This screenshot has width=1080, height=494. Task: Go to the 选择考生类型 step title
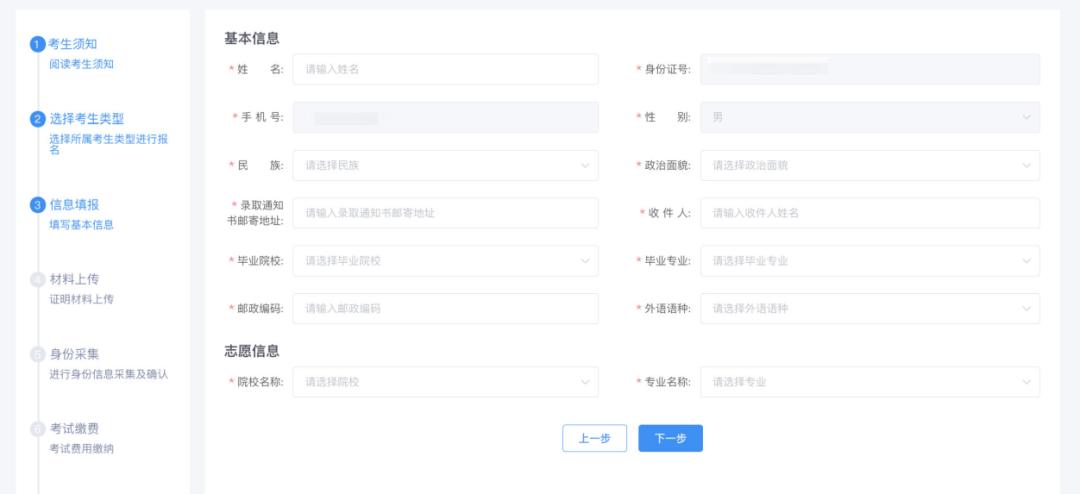[87, 119]
